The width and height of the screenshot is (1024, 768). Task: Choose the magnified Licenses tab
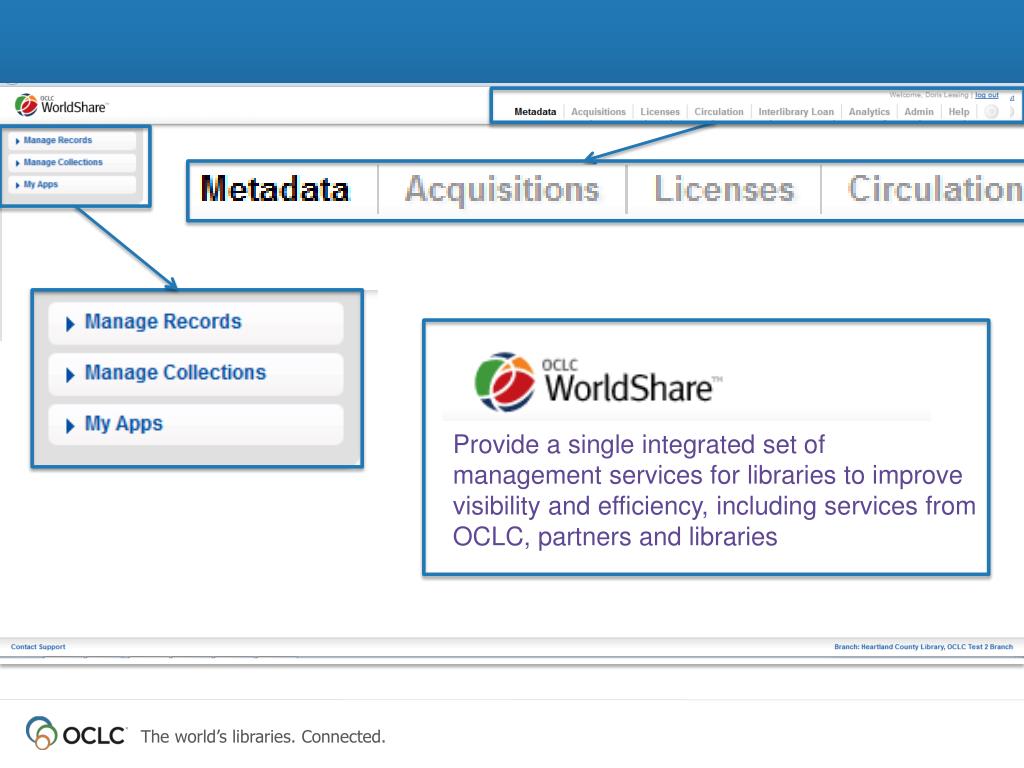click(x=724, y=189)
